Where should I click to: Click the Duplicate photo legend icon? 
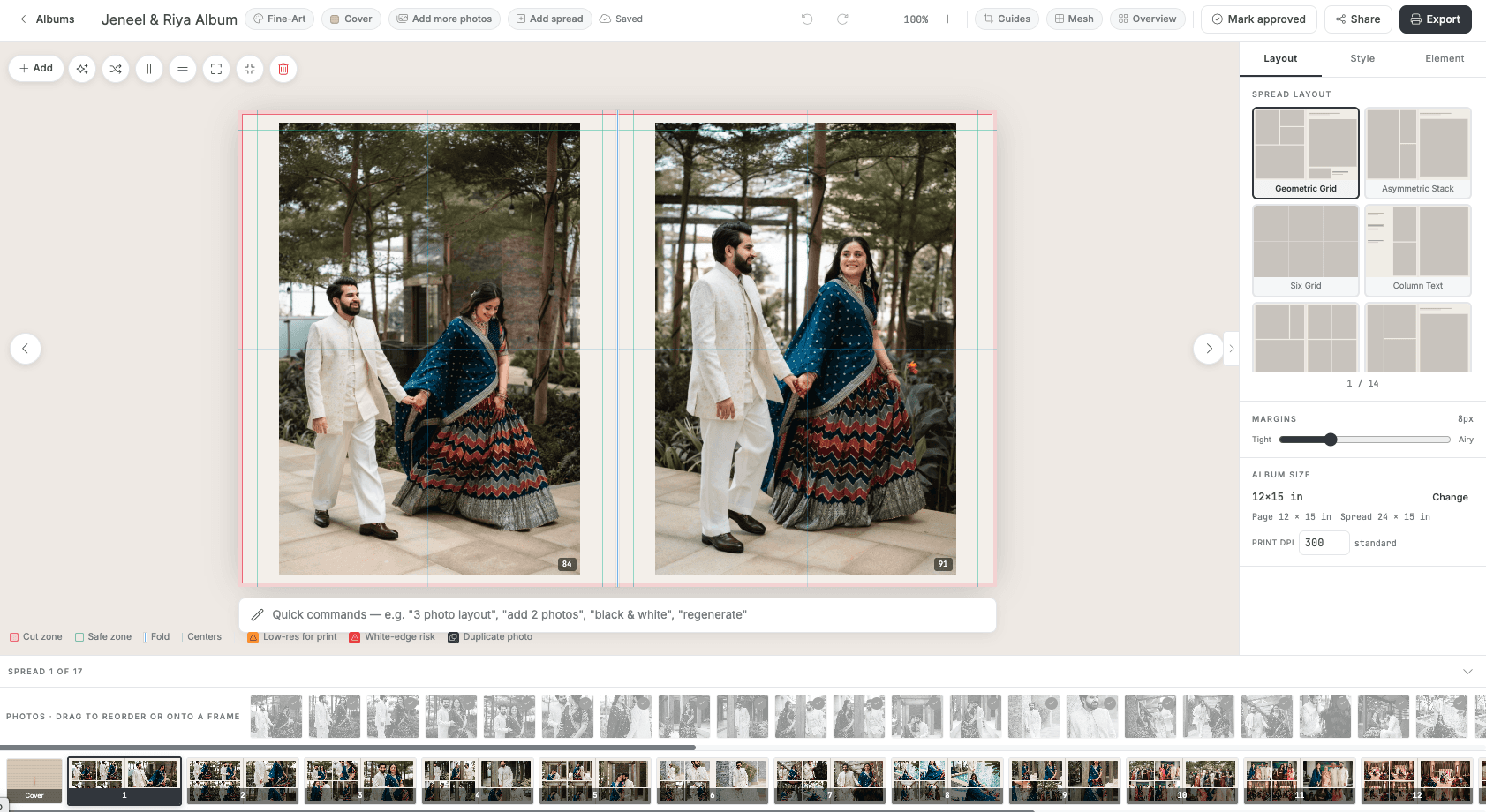tap(453, 637)
